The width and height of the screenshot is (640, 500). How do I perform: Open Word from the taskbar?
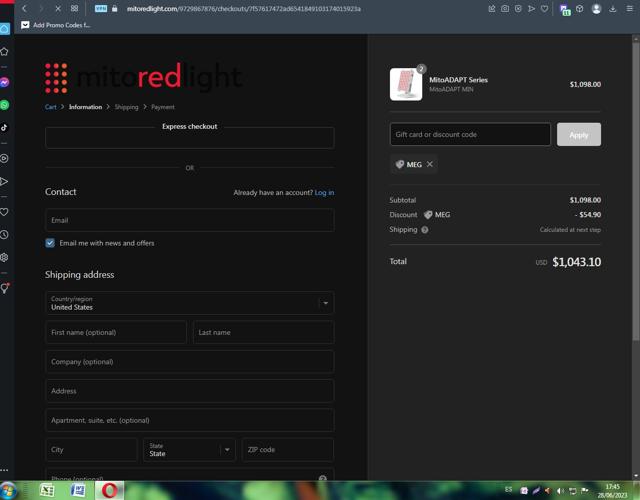pyautogui.click(x=78, y=490)
